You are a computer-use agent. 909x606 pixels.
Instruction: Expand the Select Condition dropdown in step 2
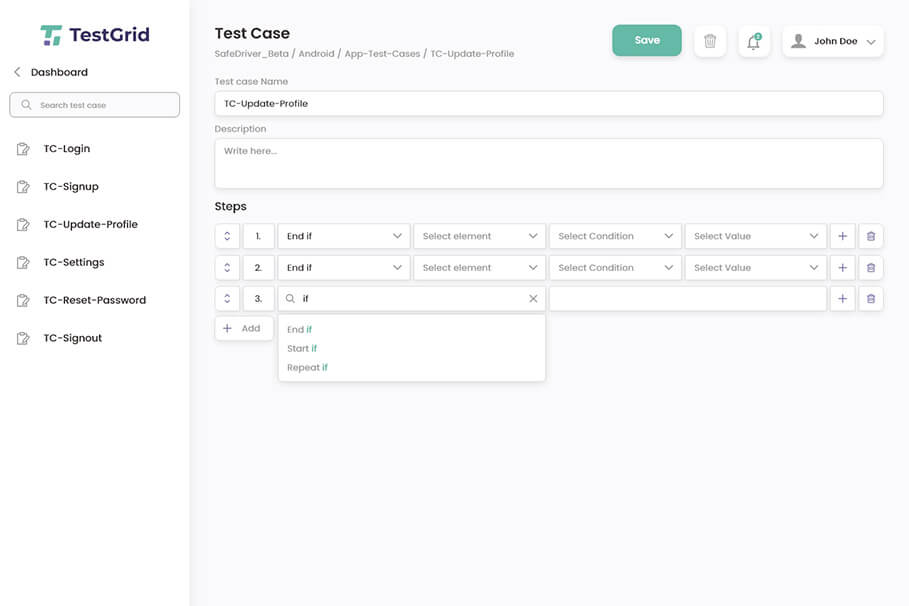614,267
